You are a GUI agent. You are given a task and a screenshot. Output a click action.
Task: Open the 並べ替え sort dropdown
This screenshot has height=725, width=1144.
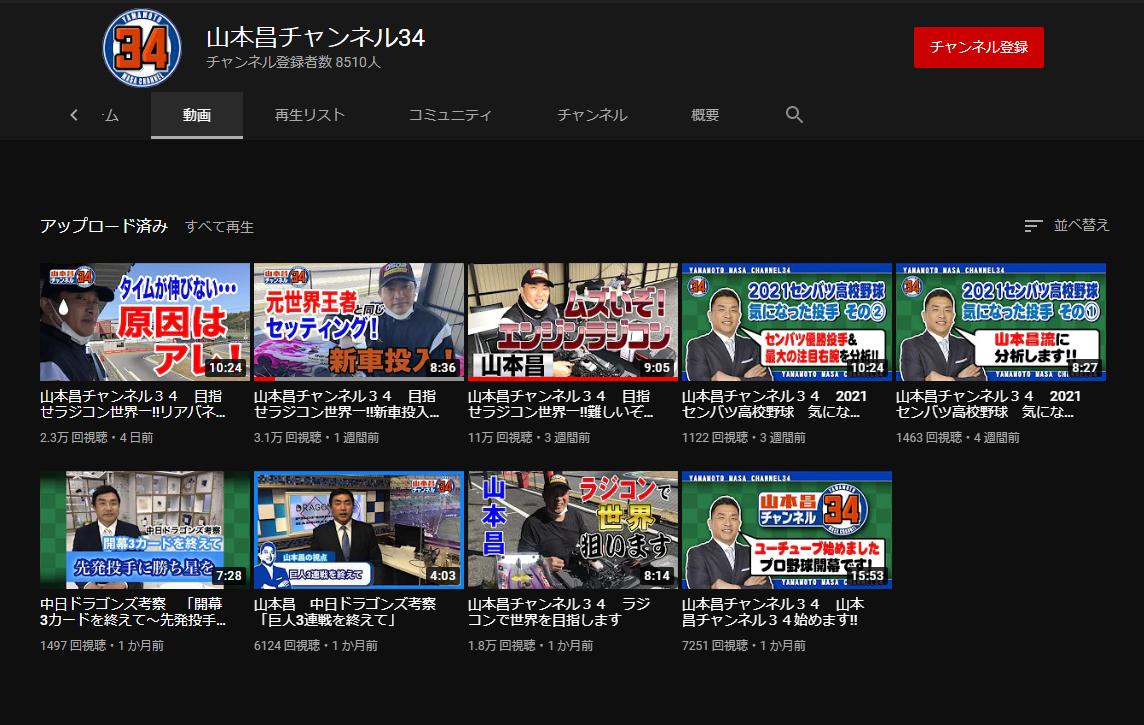(1067, 226)
